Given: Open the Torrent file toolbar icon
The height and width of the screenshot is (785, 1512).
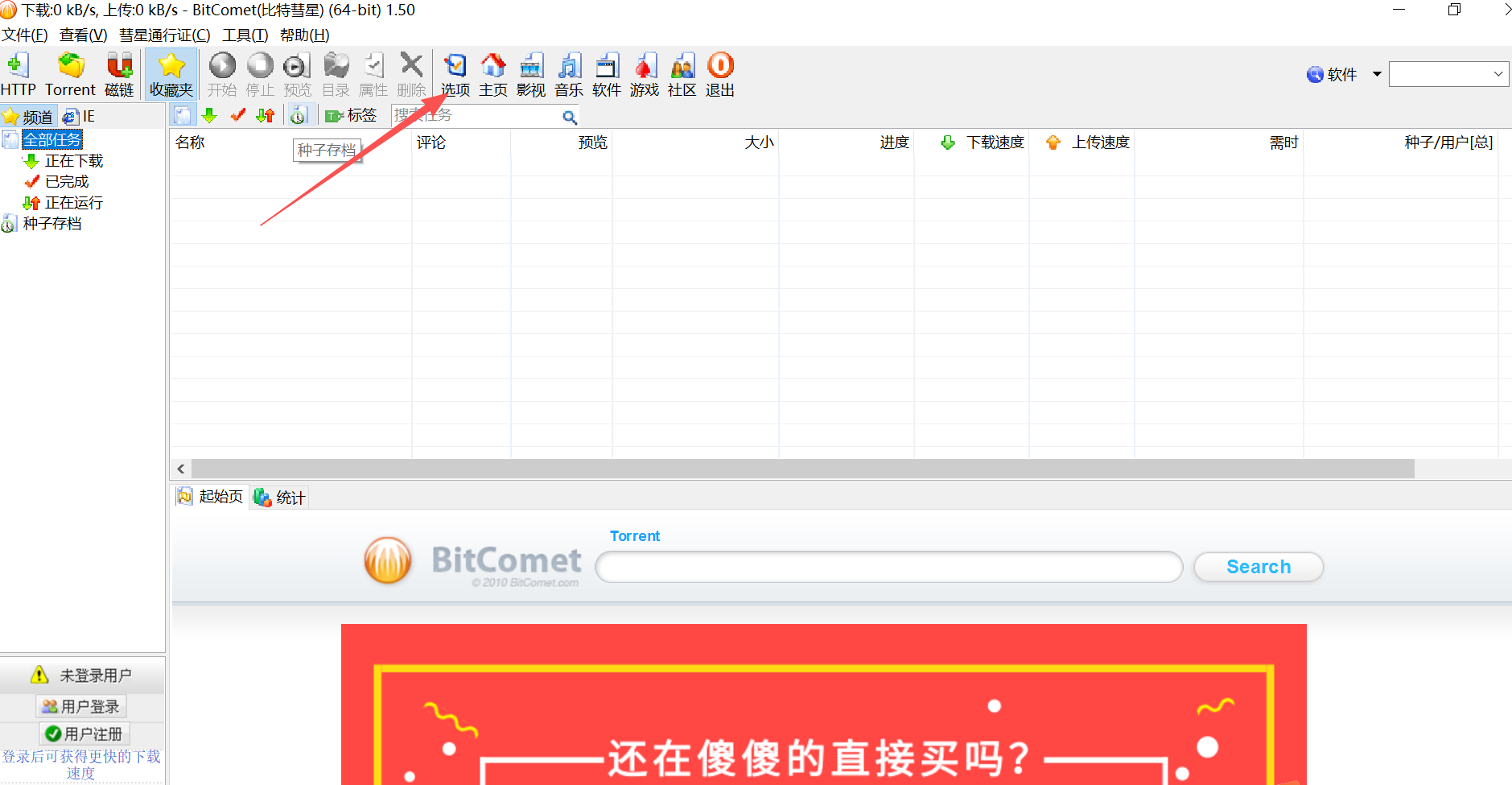Looking at the screenshot, I should point(70,75).
